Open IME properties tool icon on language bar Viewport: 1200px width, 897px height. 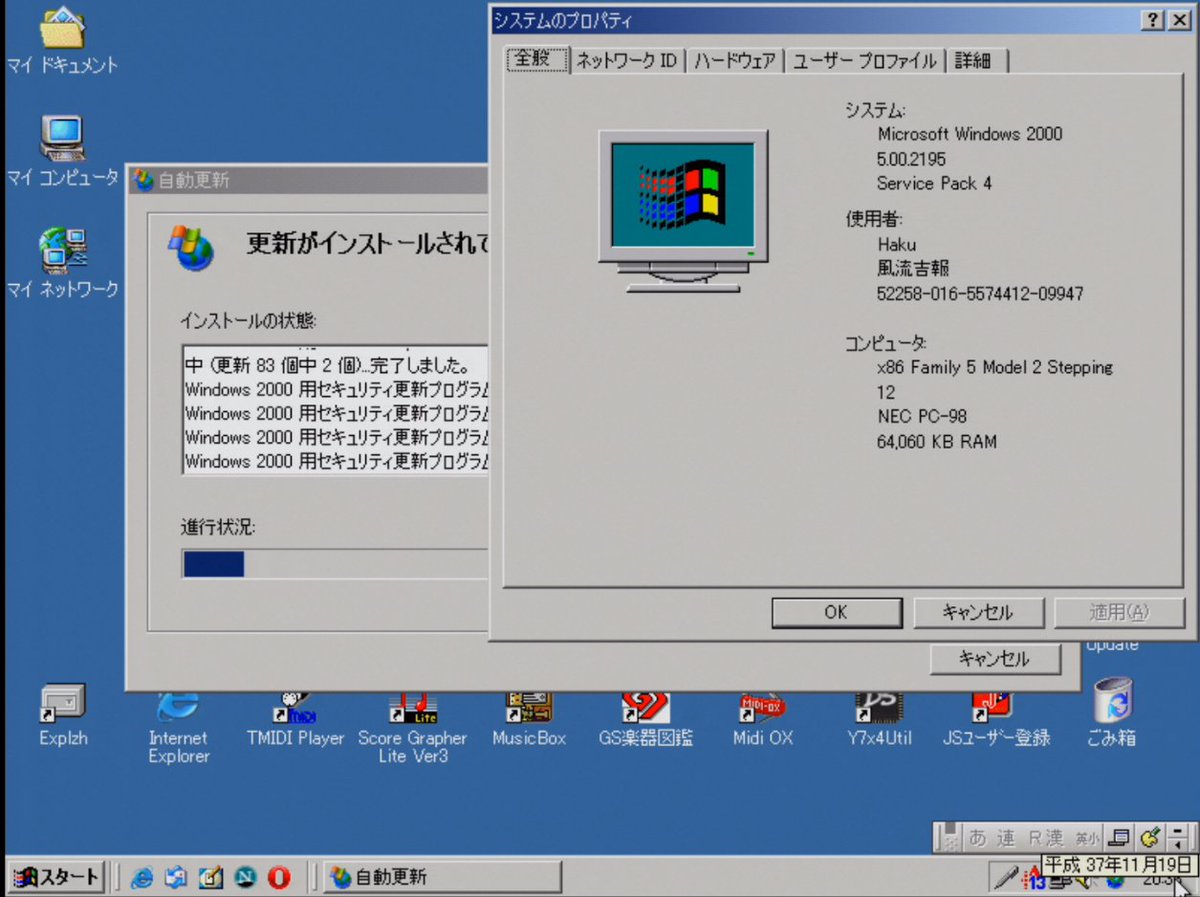1150,838
